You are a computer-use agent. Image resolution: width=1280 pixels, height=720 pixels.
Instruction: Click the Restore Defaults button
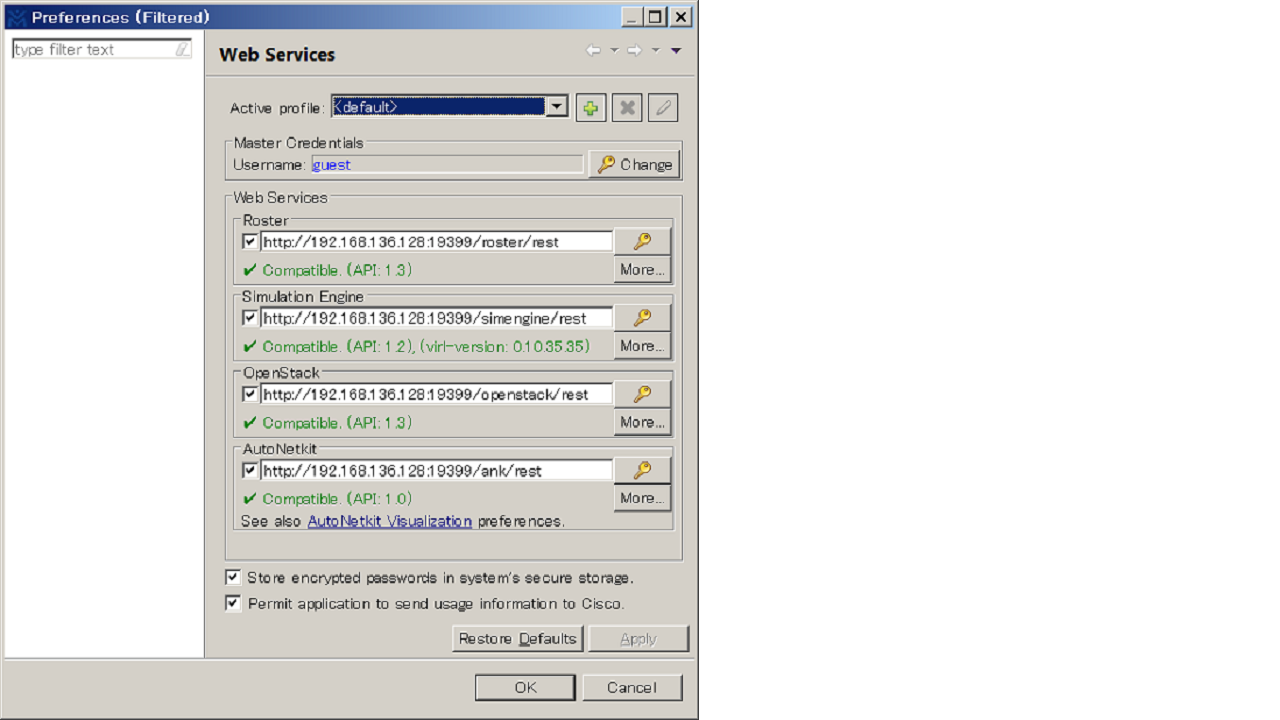coord(517,638)
